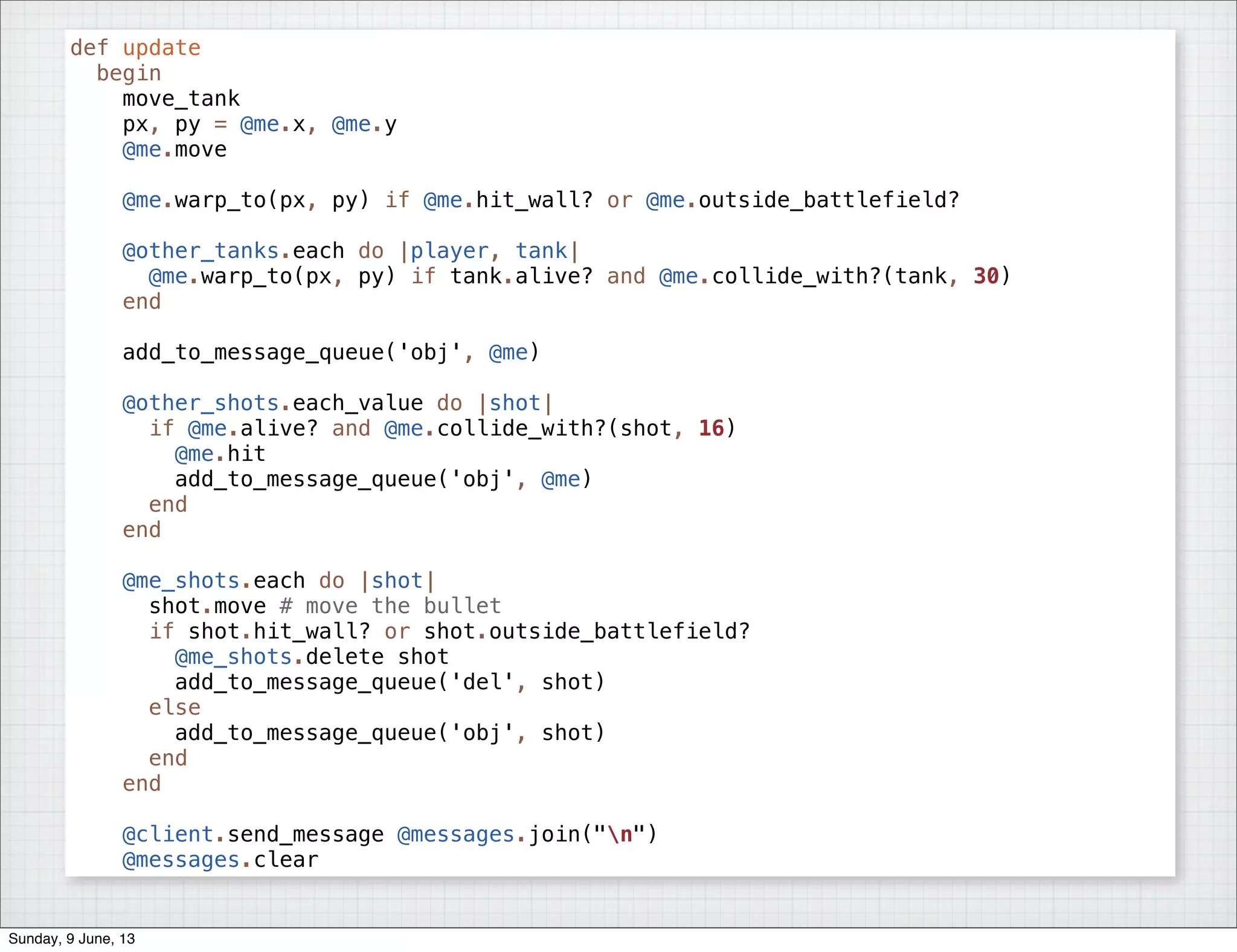Image resolution: width=1237 pixels, height=952 pixels.
Task: Click the 'Sunday, 9 June, 13' date footer
Action: [72, 939]
